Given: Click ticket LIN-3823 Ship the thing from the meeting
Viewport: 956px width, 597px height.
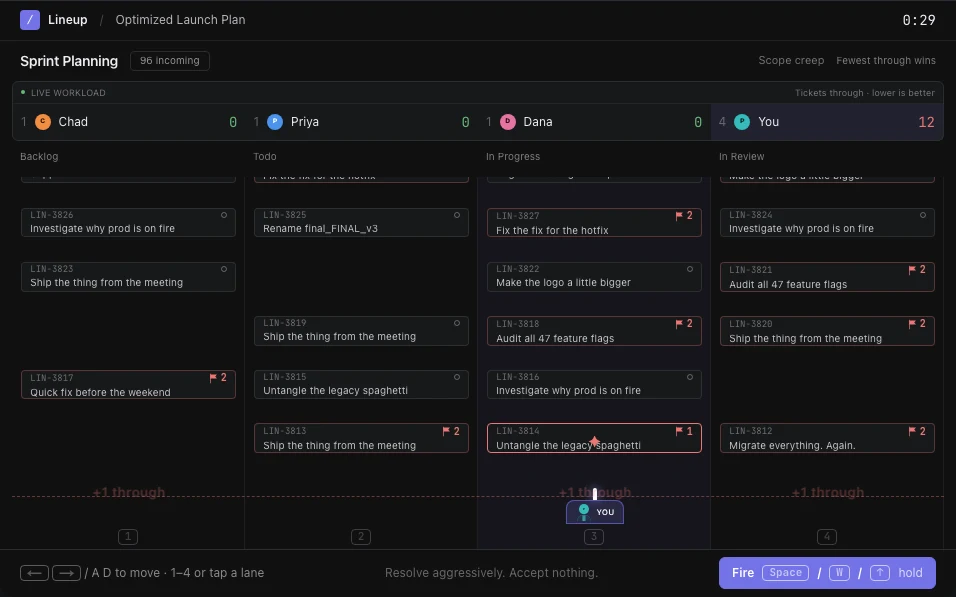Looking at the screenshot, I should point(128,277).
